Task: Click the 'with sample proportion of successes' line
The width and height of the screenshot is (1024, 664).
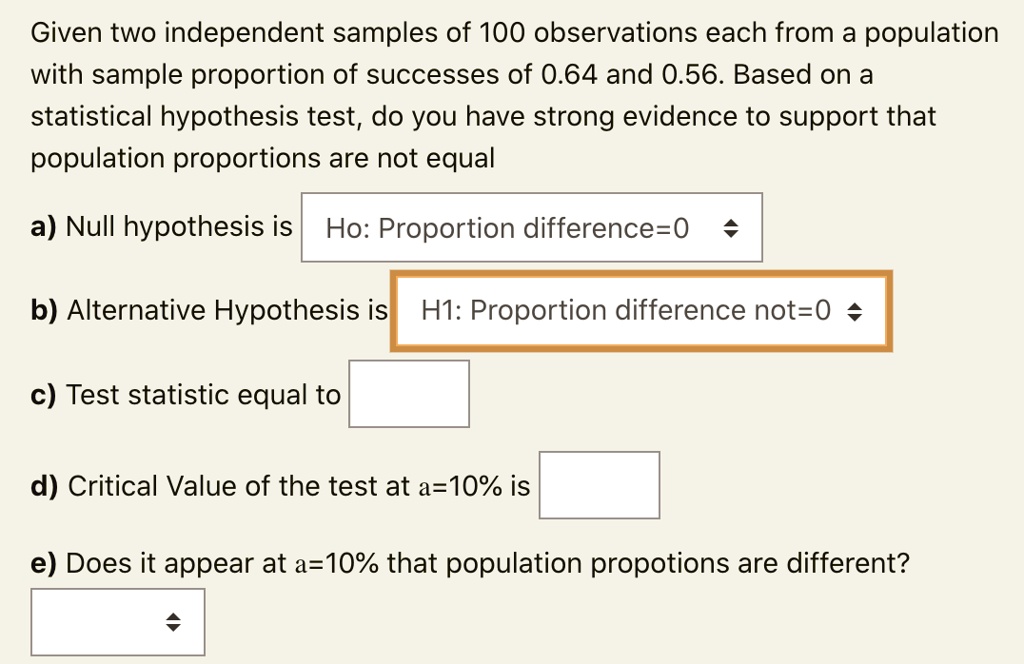Action: (x=452, y=75)
